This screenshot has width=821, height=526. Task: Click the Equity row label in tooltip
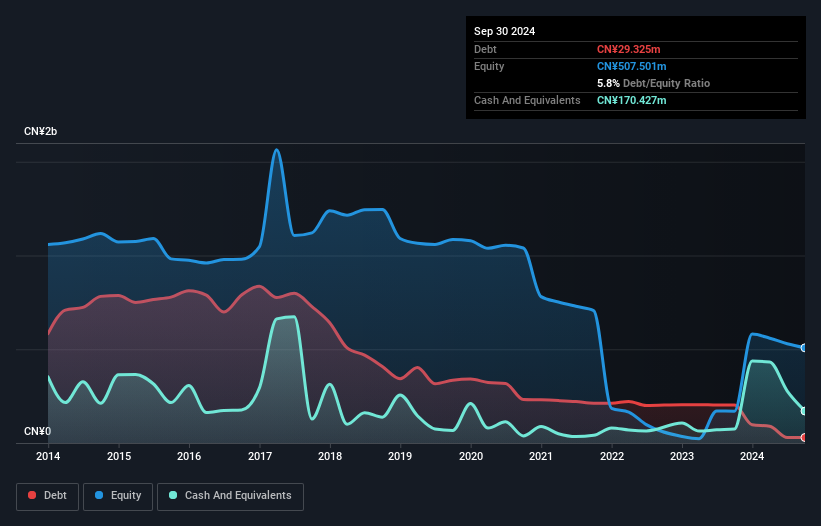point(489,66)
